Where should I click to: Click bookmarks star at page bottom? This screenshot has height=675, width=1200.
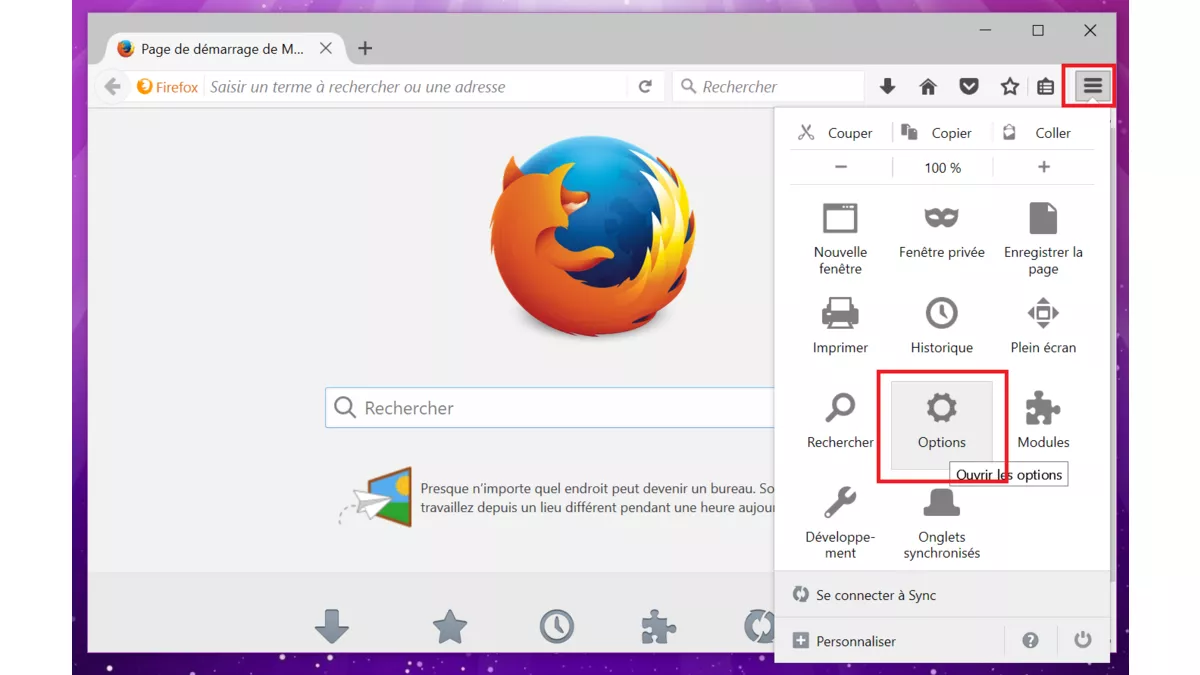coord(450,627)
